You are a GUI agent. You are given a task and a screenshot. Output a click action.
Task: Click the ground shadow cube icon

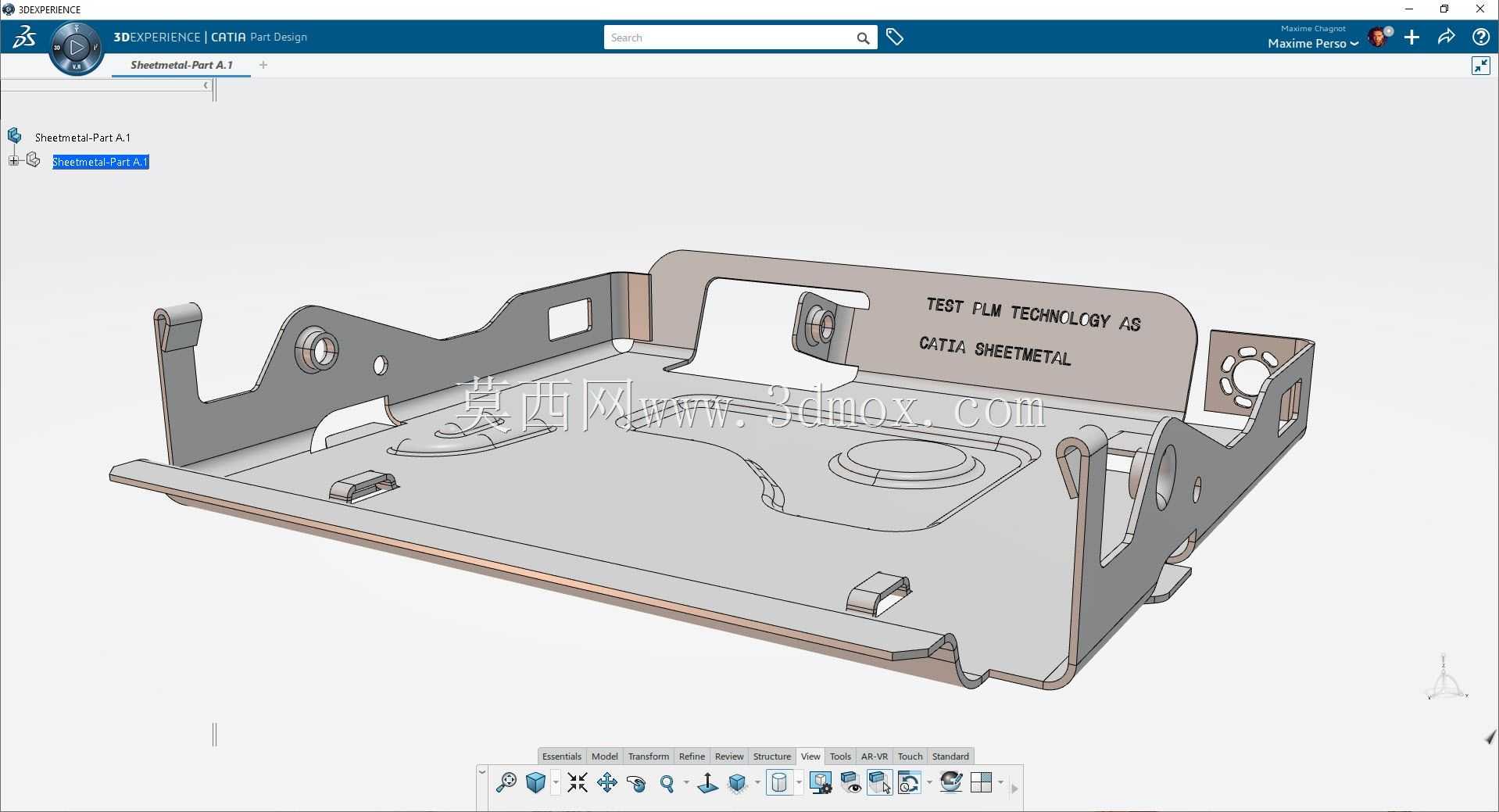[738, 783]
